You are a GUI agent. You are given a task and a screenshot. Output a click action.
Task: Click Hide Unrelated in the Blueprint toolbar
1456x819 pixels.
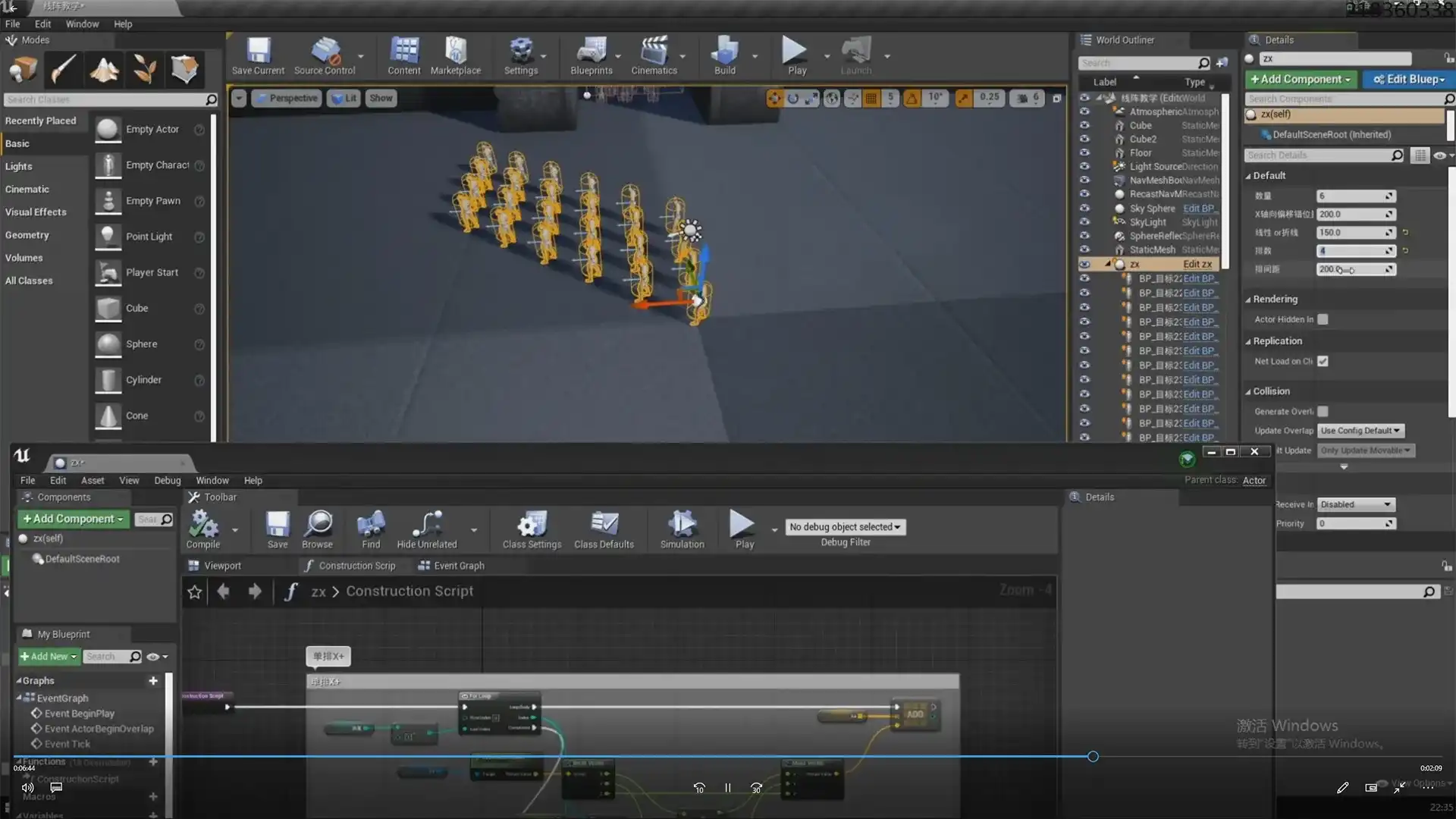[426, 529]
